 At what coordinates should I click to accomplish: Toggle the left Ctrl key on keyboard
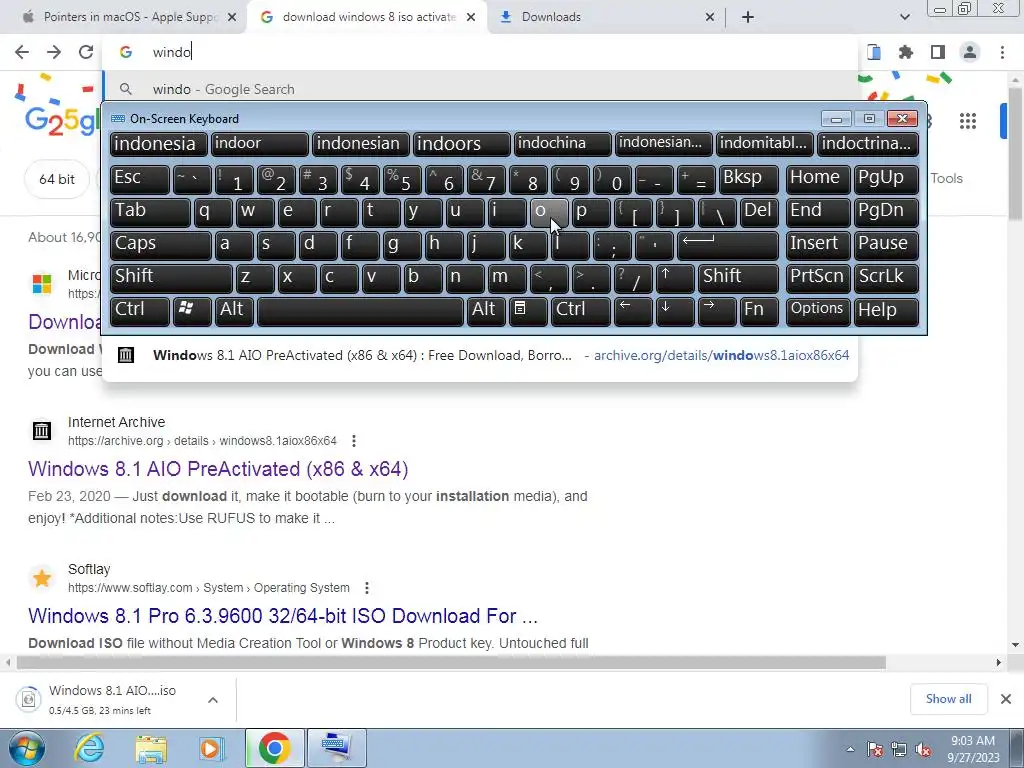click(140, 311)
